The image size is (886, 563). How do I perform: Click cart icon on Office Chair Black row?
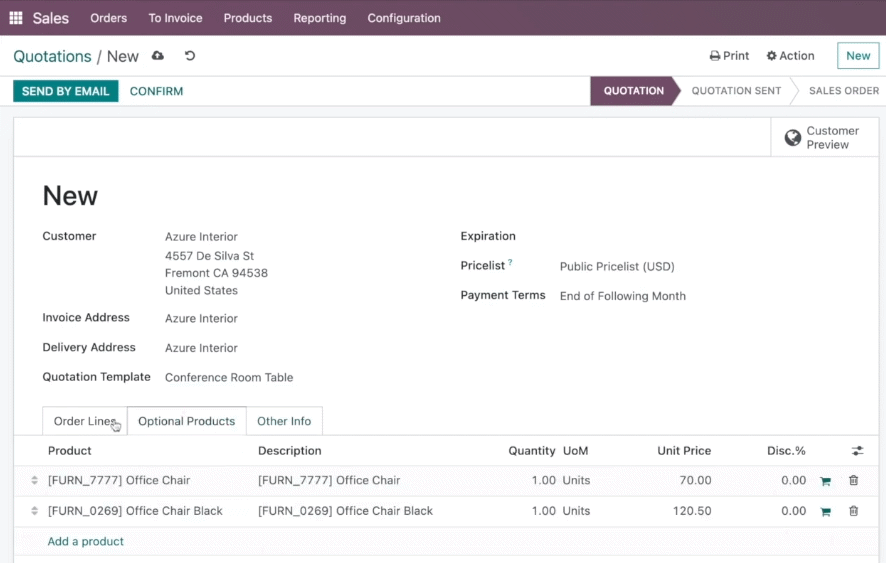[x=826, y=512]
